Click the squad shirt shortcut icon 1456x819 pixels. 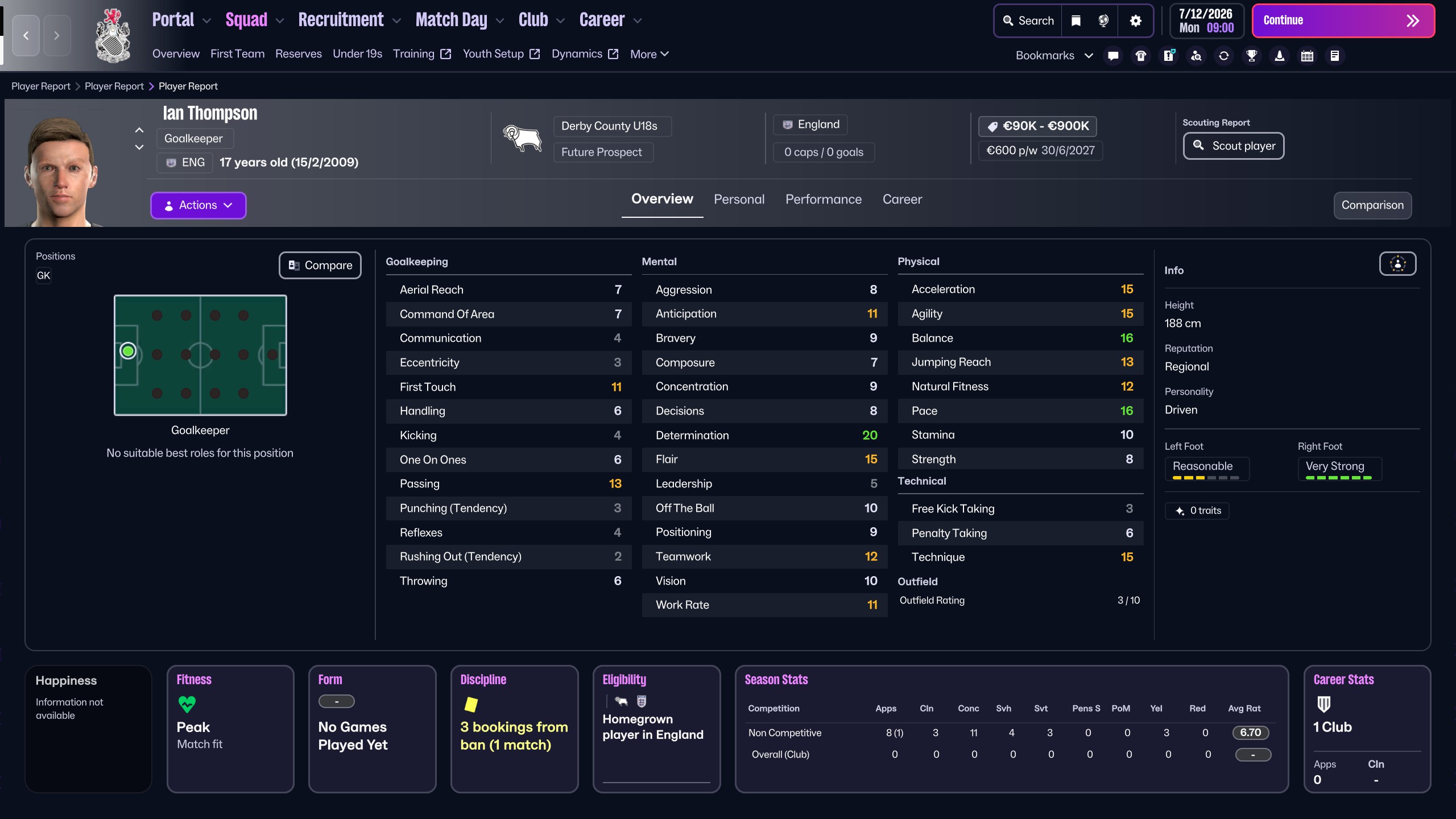(1140, 56)
